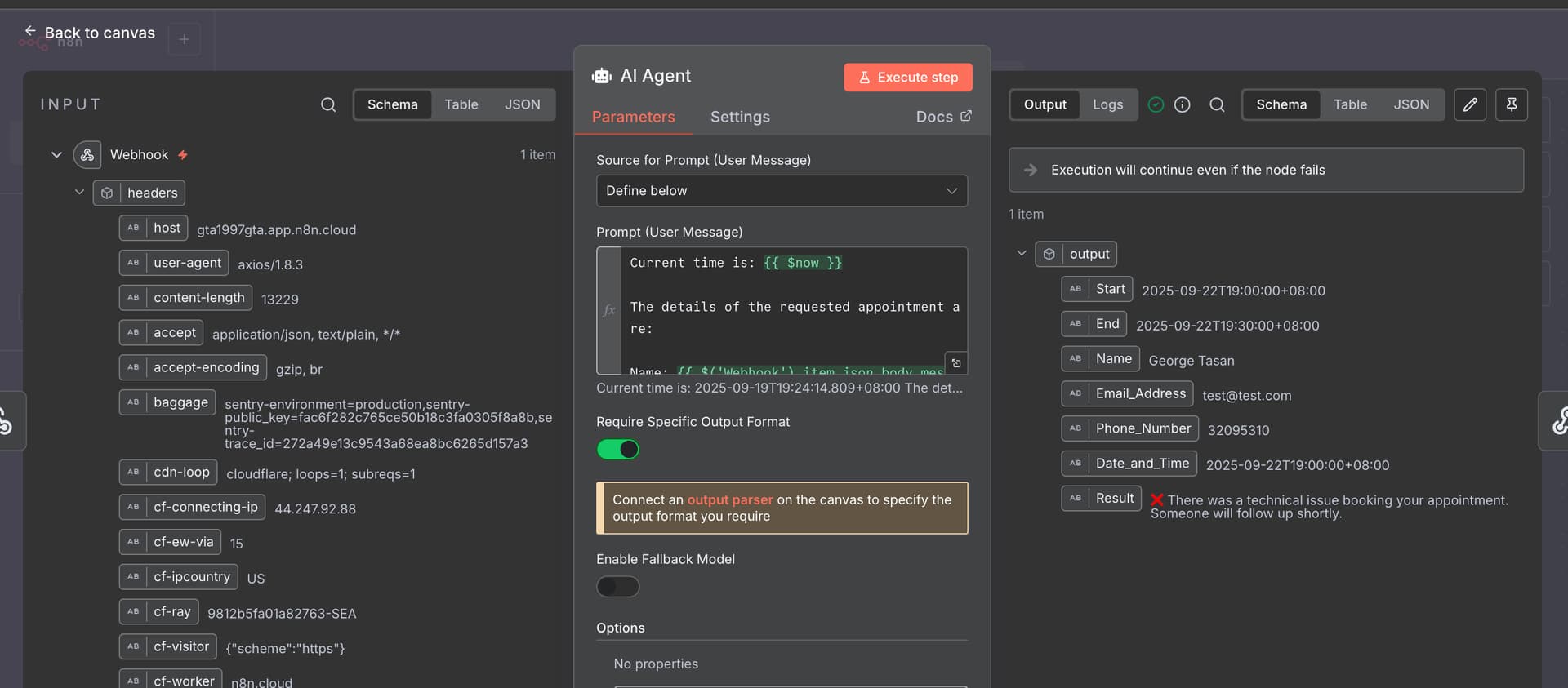The width and height of the screenshot is (1568, 688).
Task: Click the arrow icon in the execution notice
Action: (1031, 170)
